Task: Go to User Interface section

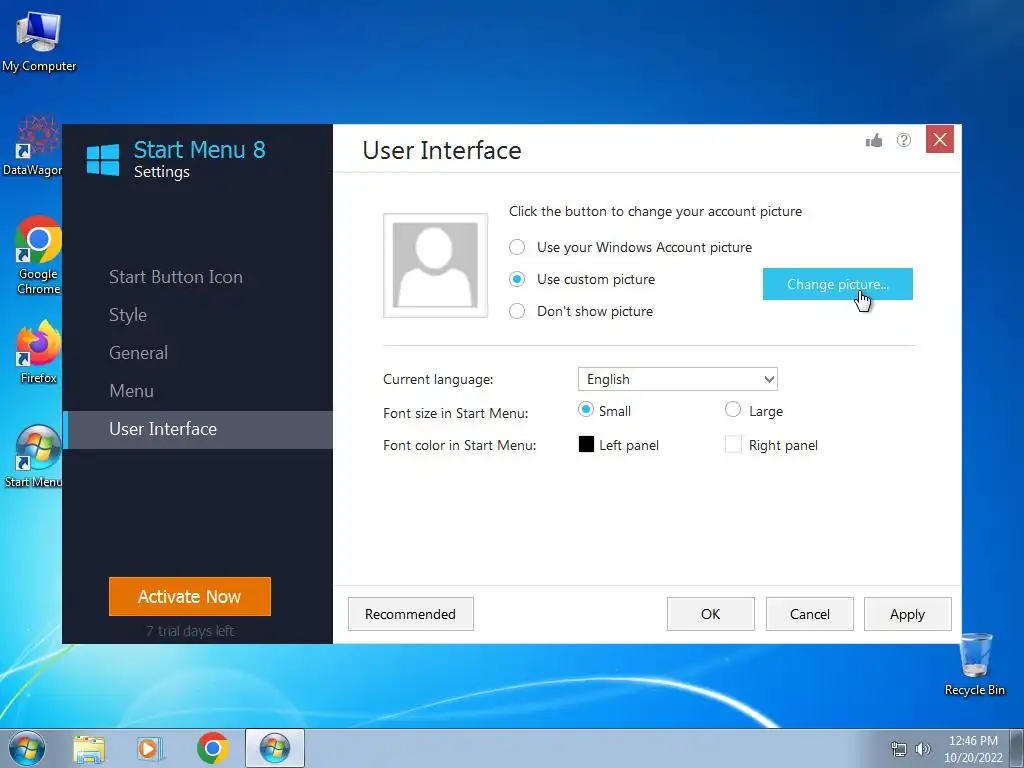Action: coord(198,429)
